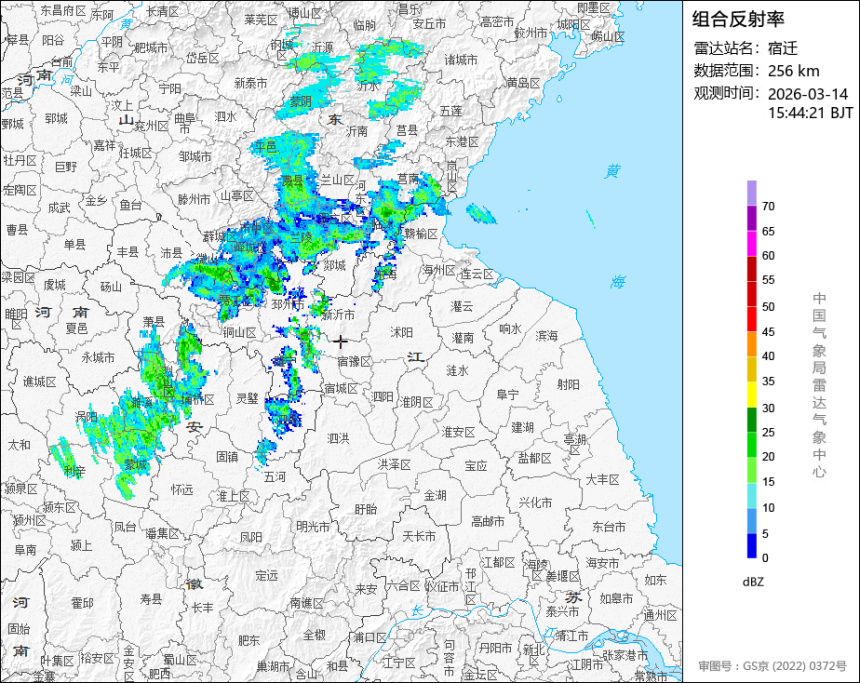Click the dBZ unit label under legend

coord(753,582)
